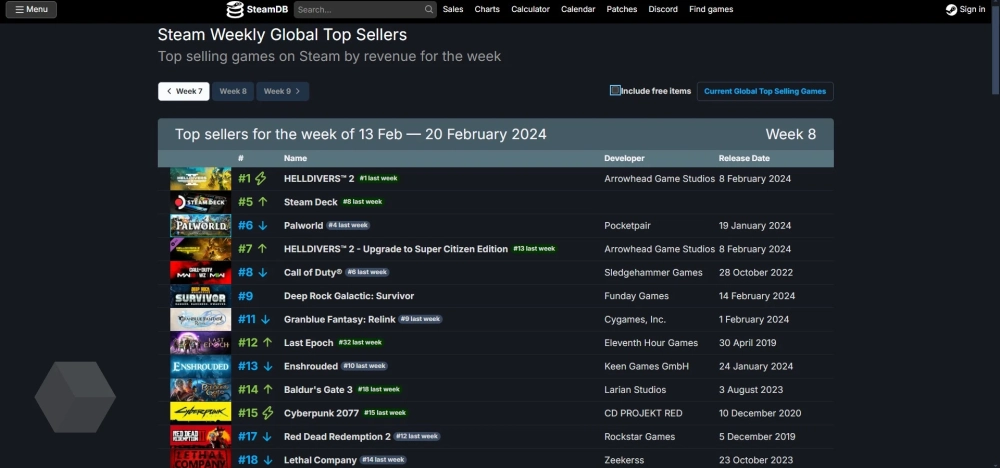This screenshot has height=468, width=1000.
Task: Open the hamburger Menu button
Action: click(x=30, y=10)
